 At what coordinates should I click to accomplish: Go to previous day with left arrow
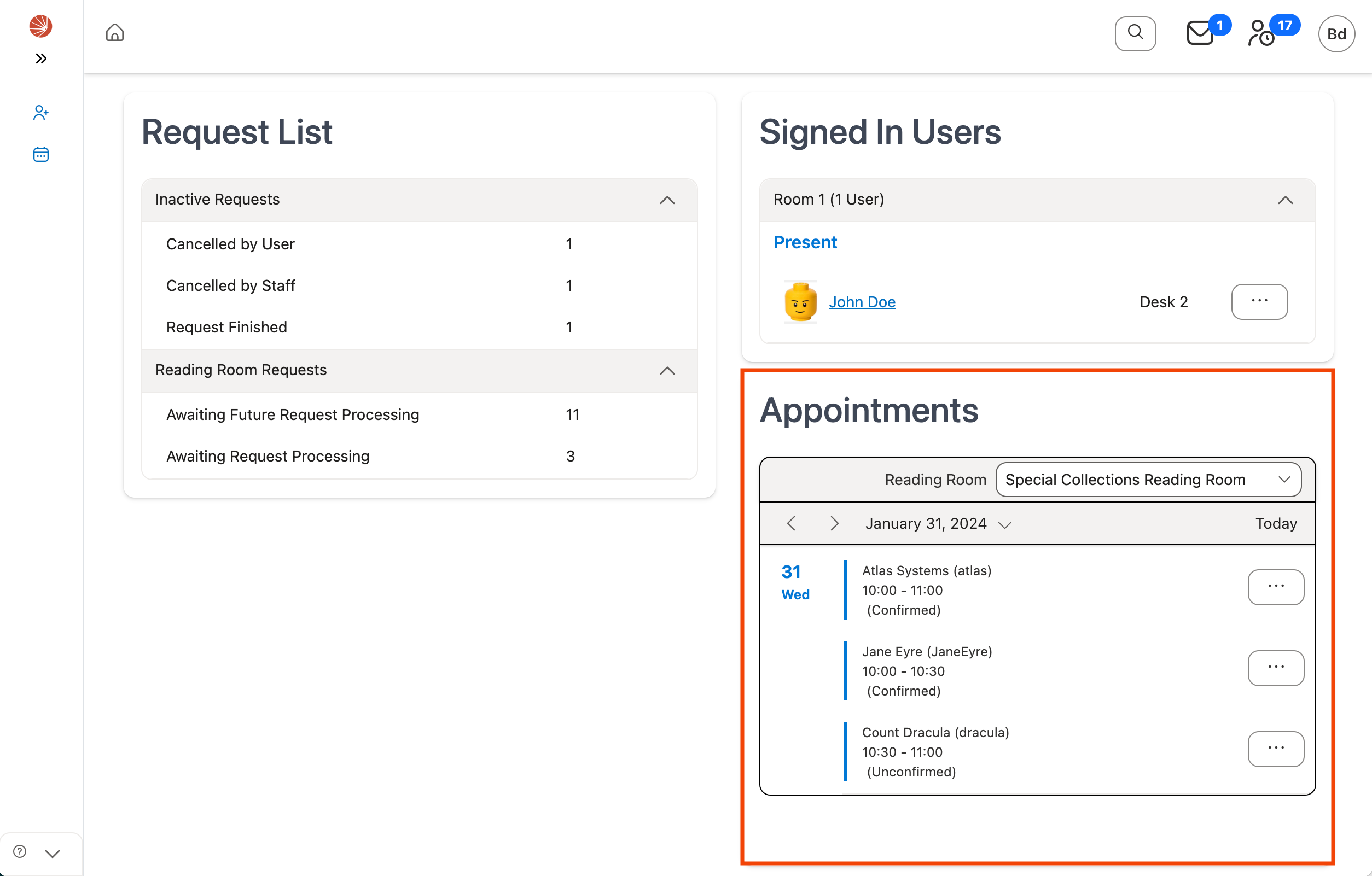tap(791, 523)
